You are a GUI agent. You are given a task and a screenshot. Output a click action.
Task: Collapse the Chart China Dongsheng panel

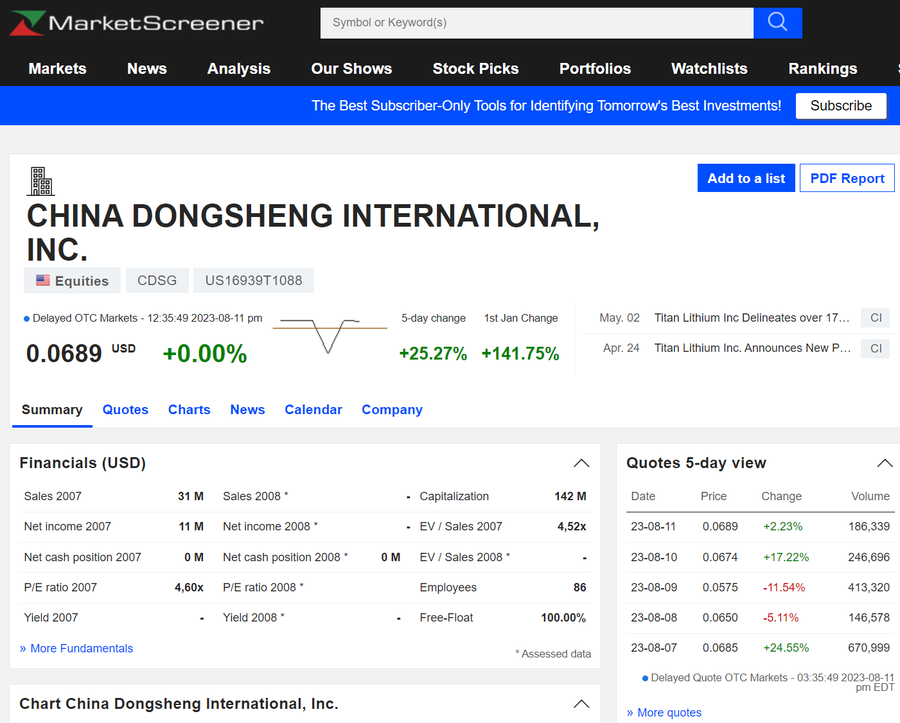[581, 704]
